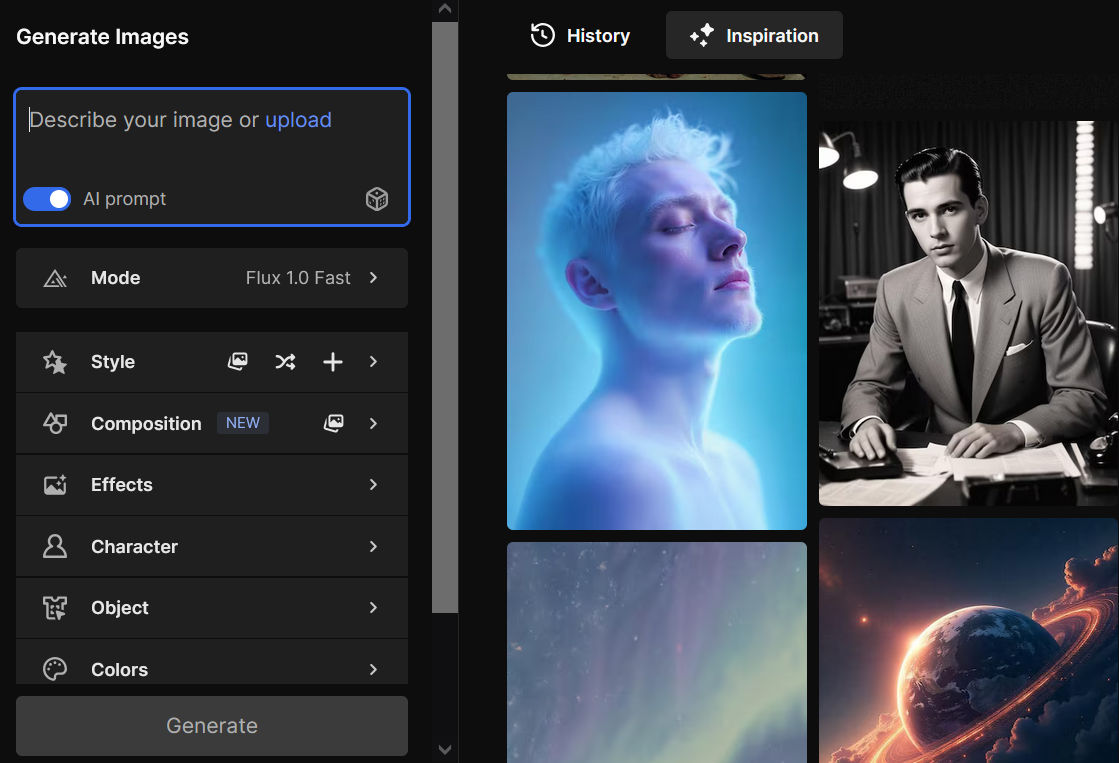Image resolution: width=1119 pixels, height=763 pixels.
Task: Click the Style image reference icon
Action: click(x=237, y=362)
